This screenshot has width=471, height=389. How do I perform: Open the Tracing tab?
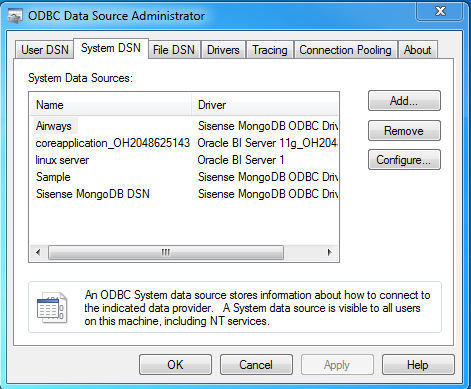[x=270, y=50]
